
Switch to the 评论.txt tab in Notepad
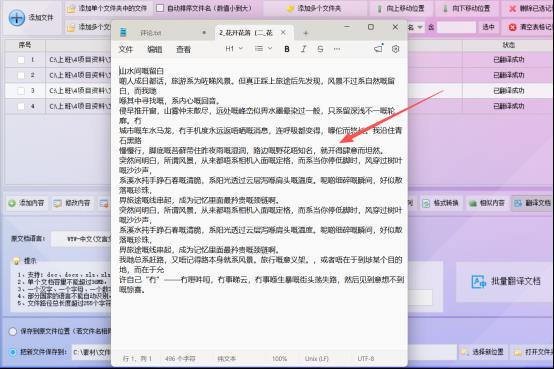151,33
